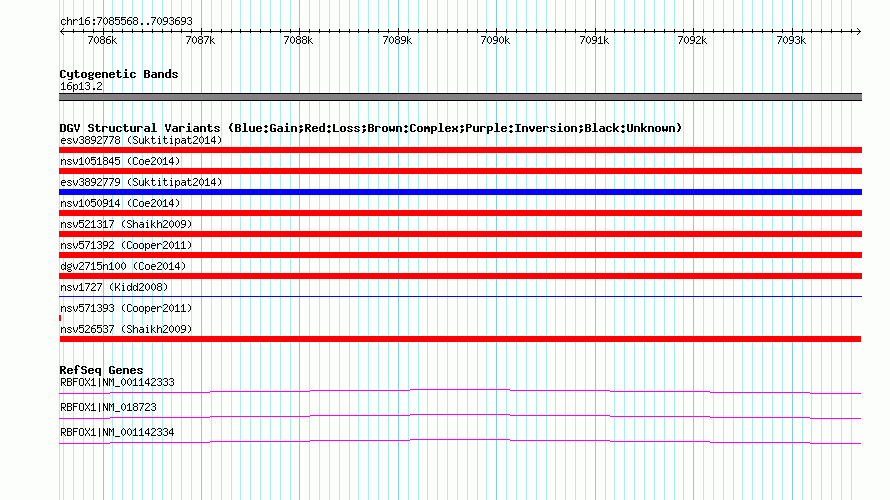
Task: Open variant esv3892778 (Suktitipat2014) label
Action: click(x=141, y=140)
